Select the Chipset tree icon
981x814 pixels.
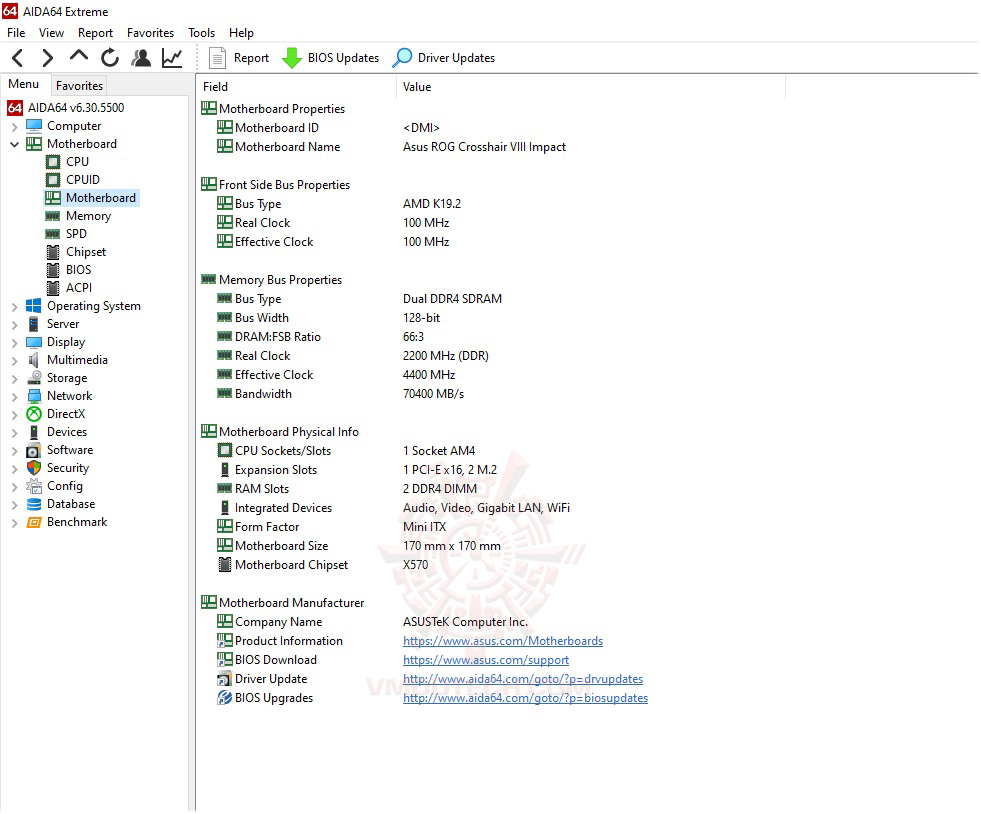(x=53, y=252)
